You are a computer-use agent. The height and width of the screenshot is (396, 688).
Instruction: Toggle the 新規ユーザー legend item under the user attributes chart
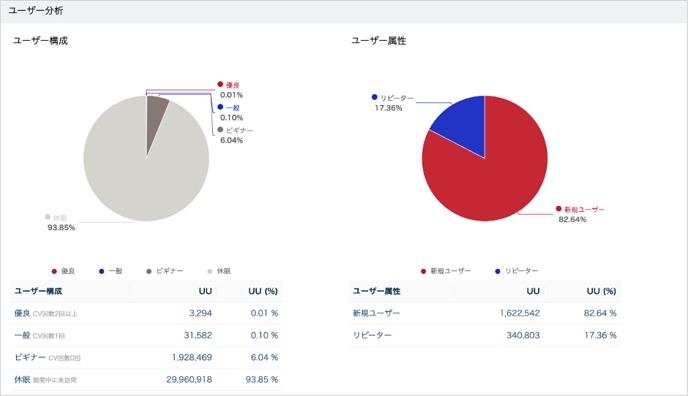pyautogui.click(x=445, y=271)
